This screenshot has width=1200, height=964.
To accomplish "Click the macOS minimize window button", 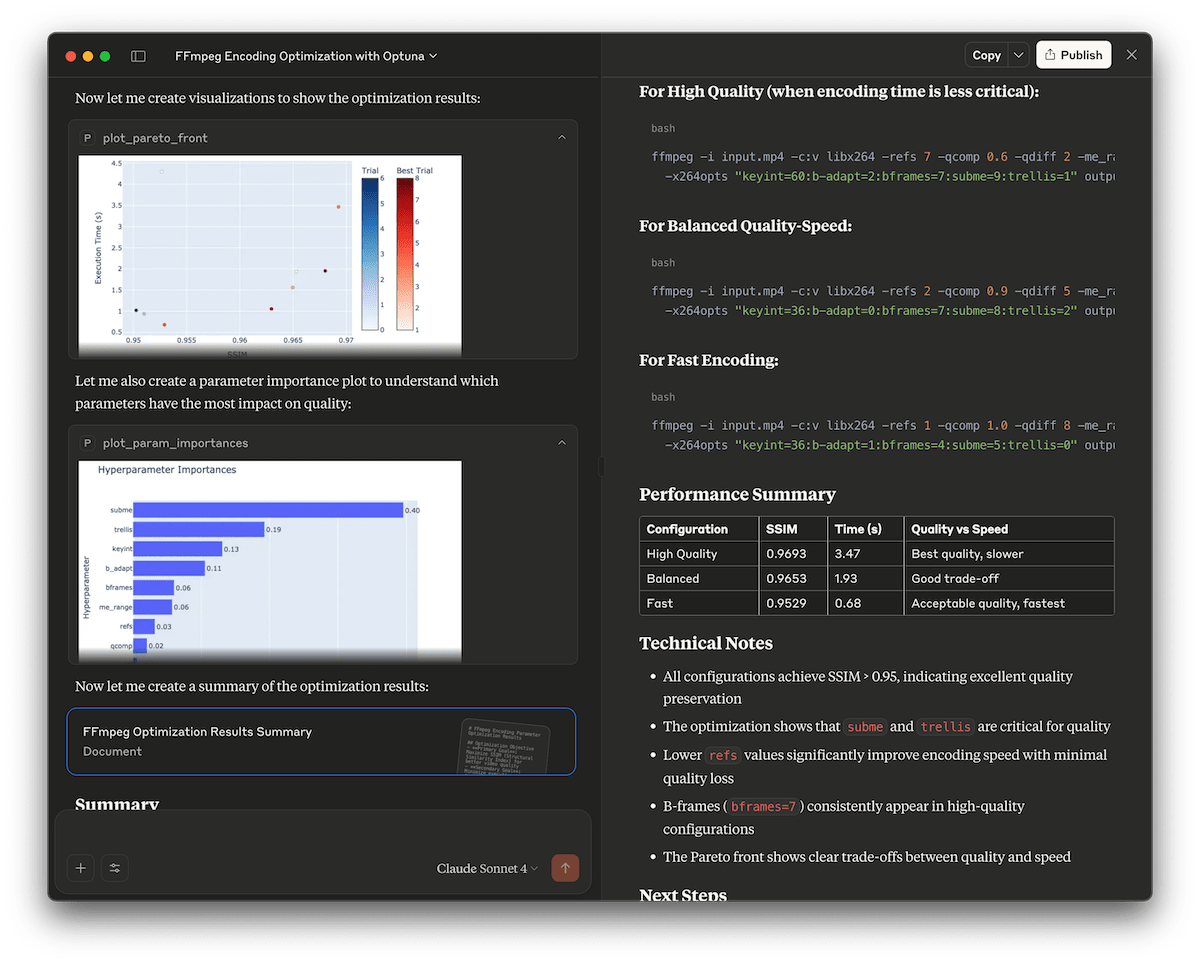I will 88,56.
